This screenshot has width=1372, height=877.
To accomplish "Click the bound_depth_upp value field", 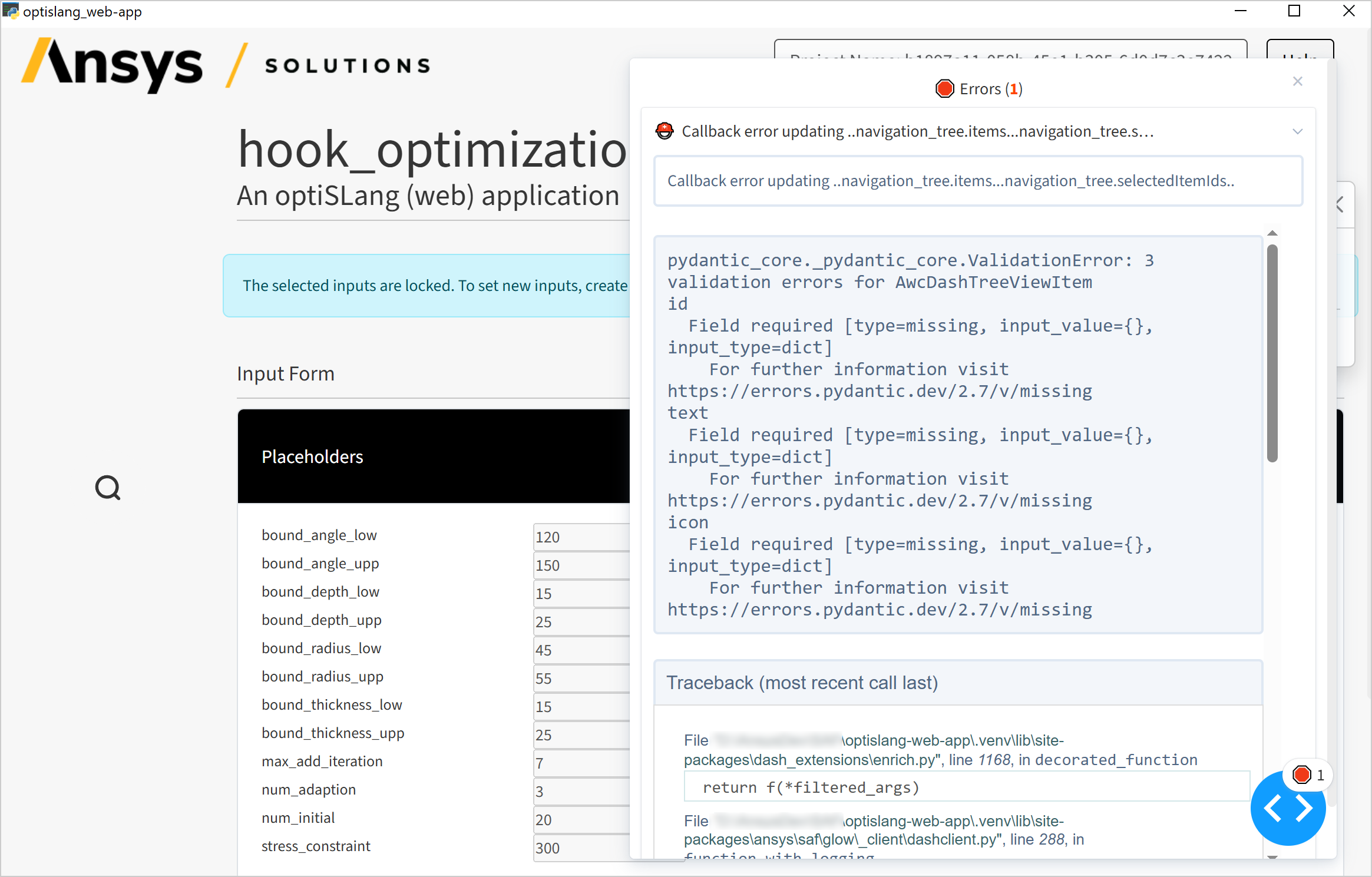I will pyautogui.click(x=581, y=621).
